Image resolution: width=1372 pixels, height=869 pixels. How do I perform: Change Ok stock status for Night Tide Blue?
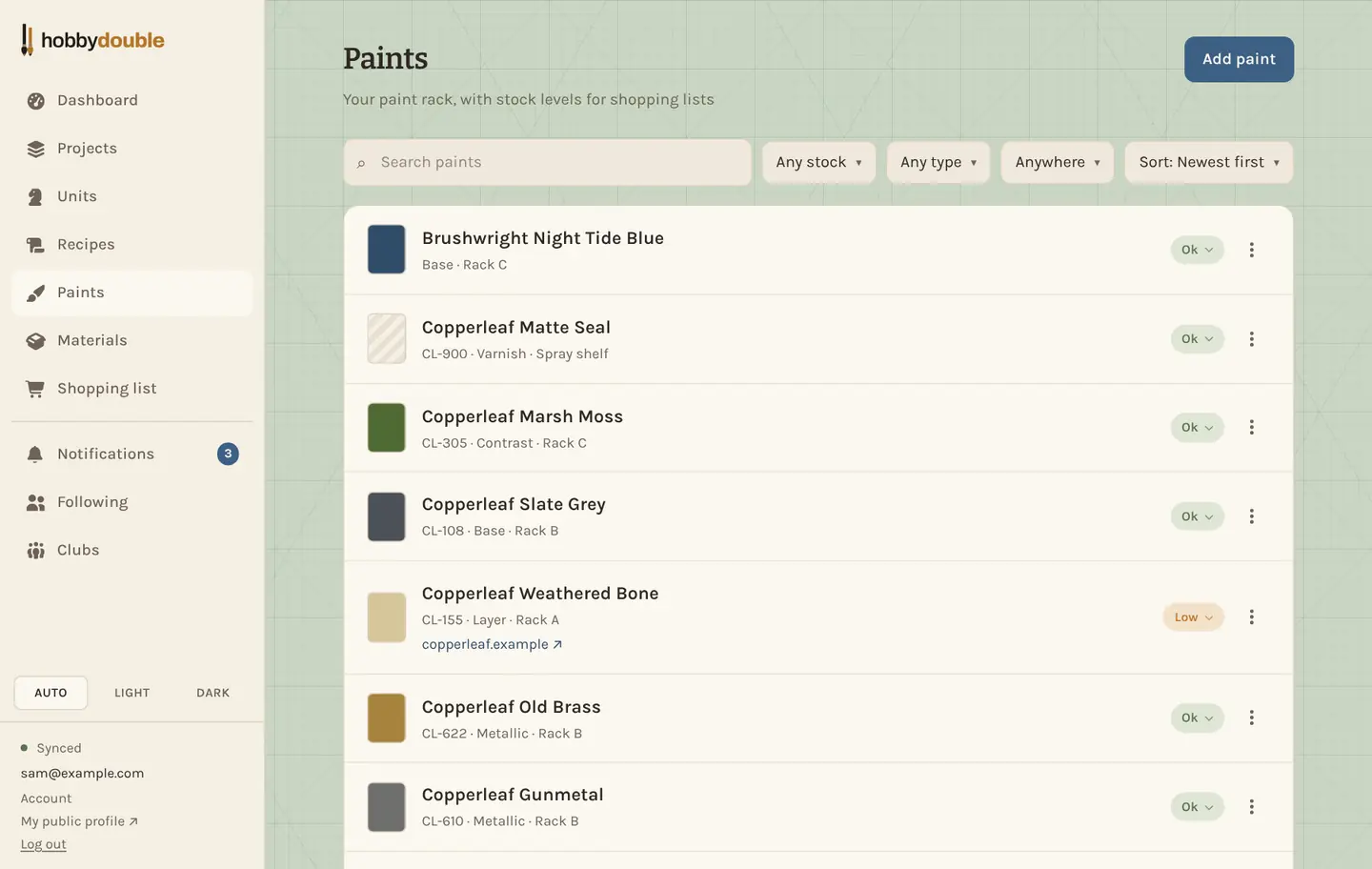[x=1197, y=250]
